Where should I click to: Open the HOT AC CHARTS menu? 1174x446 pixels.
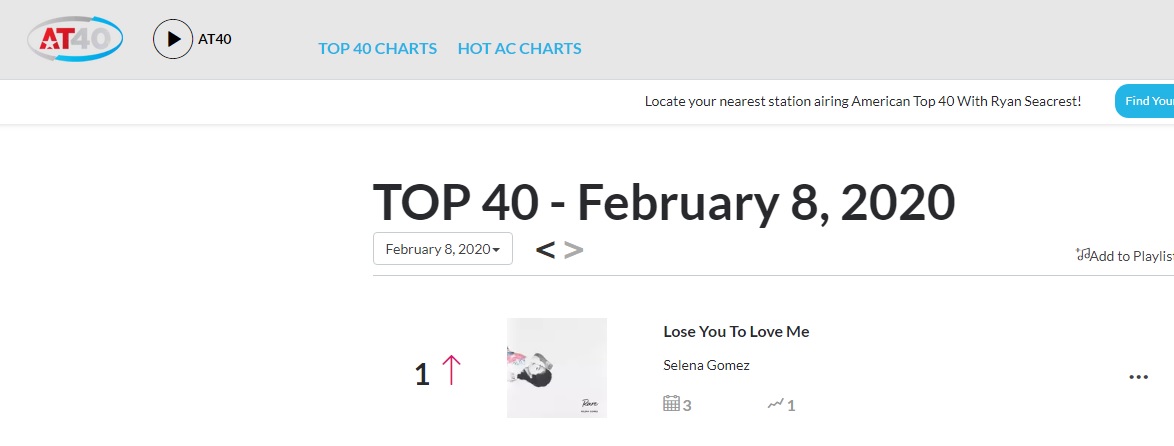[x=519, y=48]
